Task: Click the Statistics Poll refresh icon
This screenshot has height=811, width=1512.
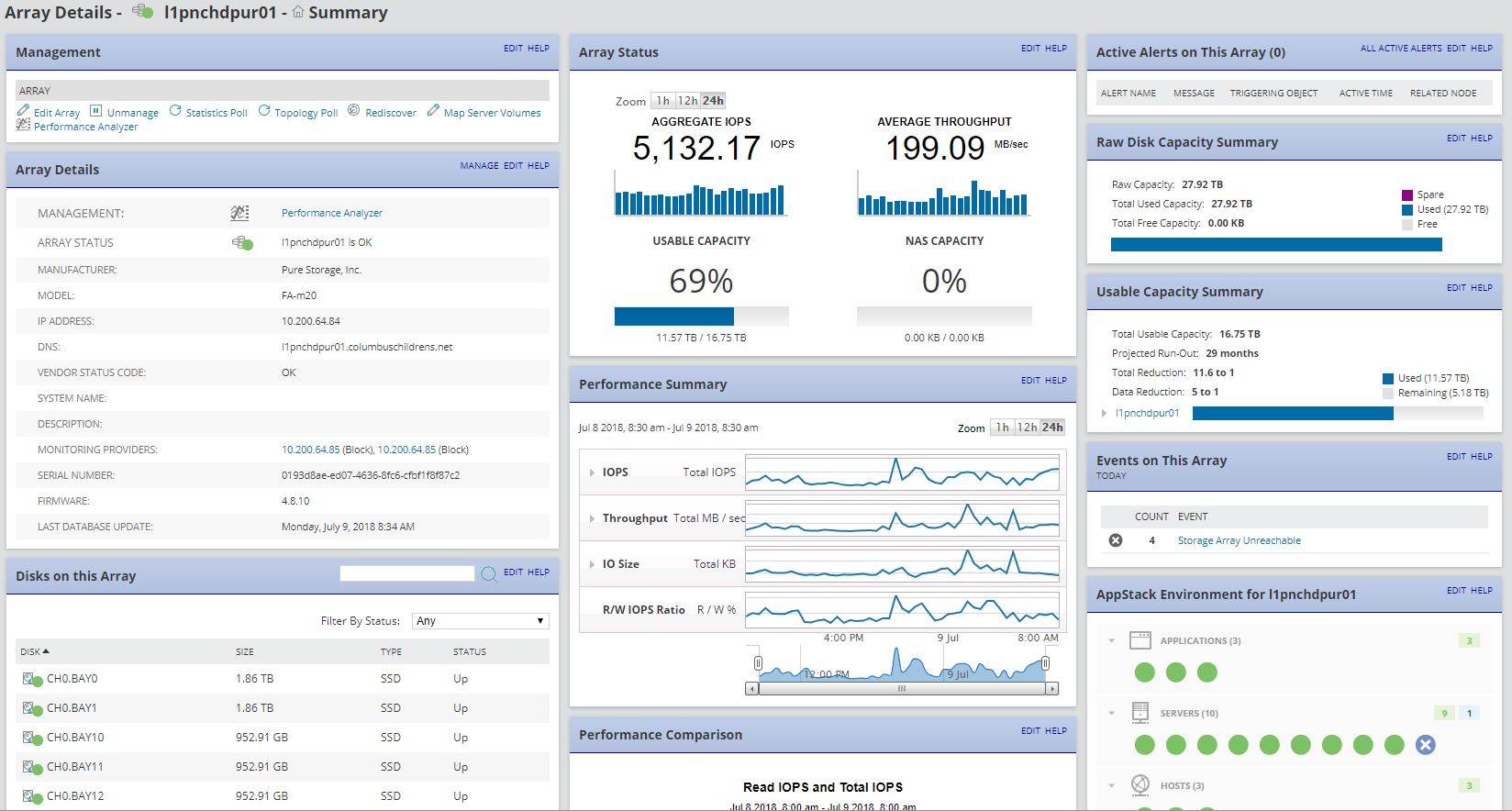Action: click(x=175, y=111)
